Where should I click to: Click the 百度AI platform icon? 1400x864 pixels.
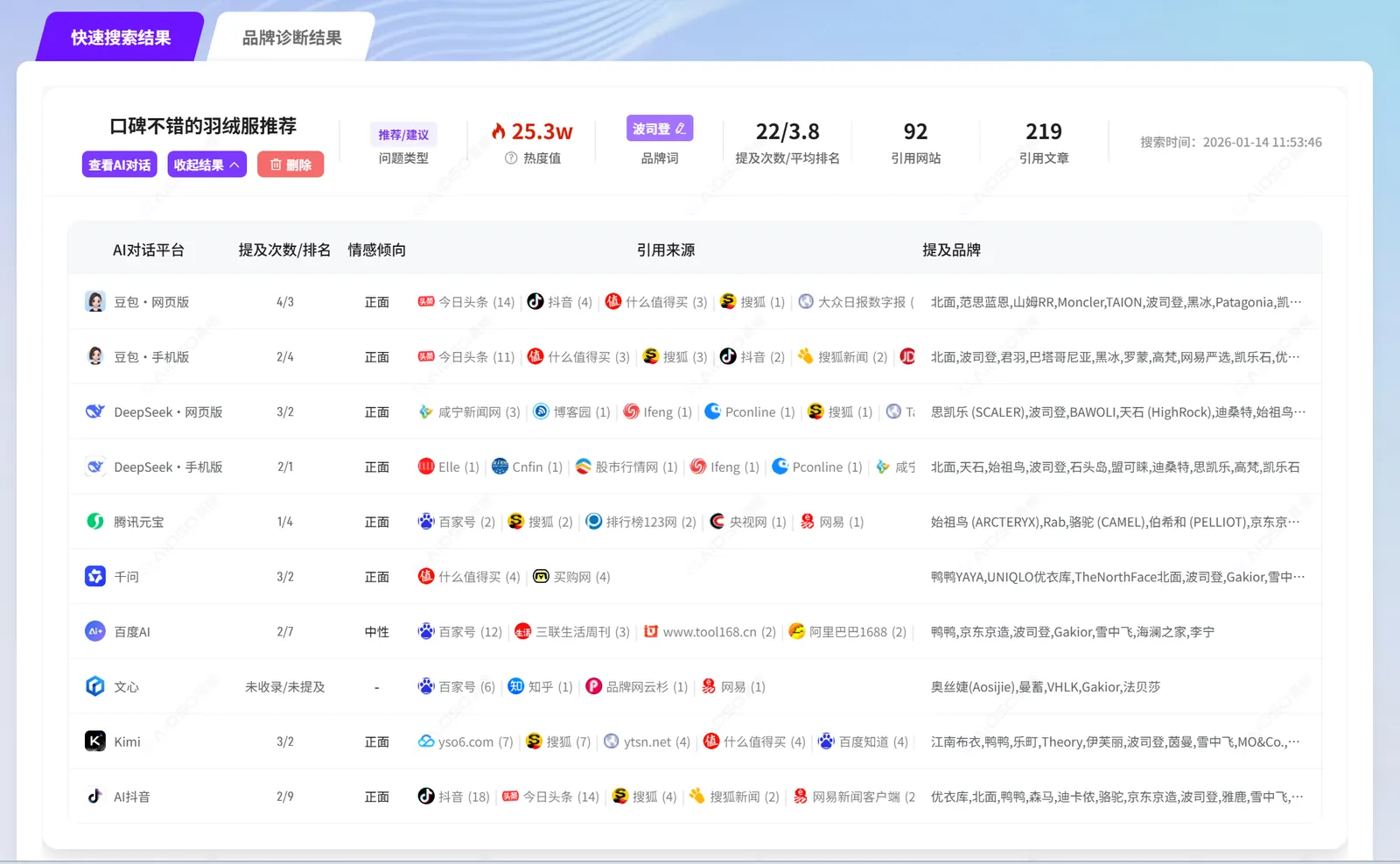95,631
